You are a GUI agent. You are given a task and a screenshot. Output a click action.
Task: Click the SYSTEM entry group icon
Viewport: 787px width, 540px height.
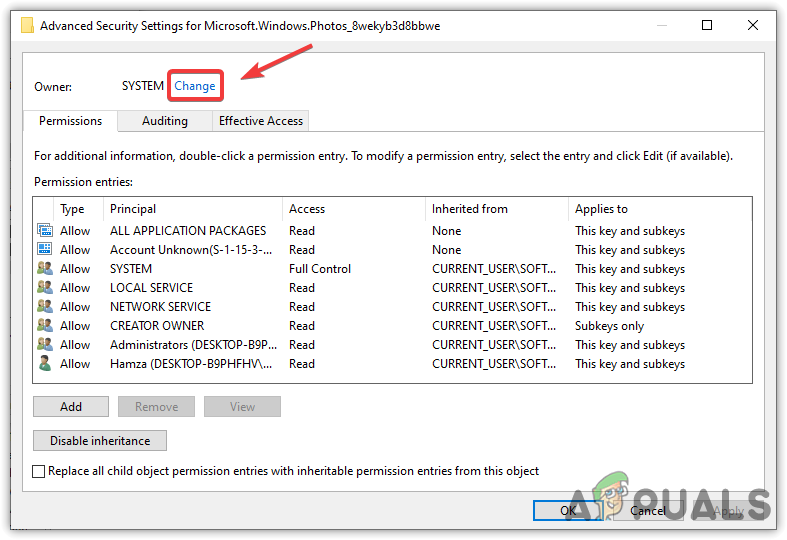(45, 268)
